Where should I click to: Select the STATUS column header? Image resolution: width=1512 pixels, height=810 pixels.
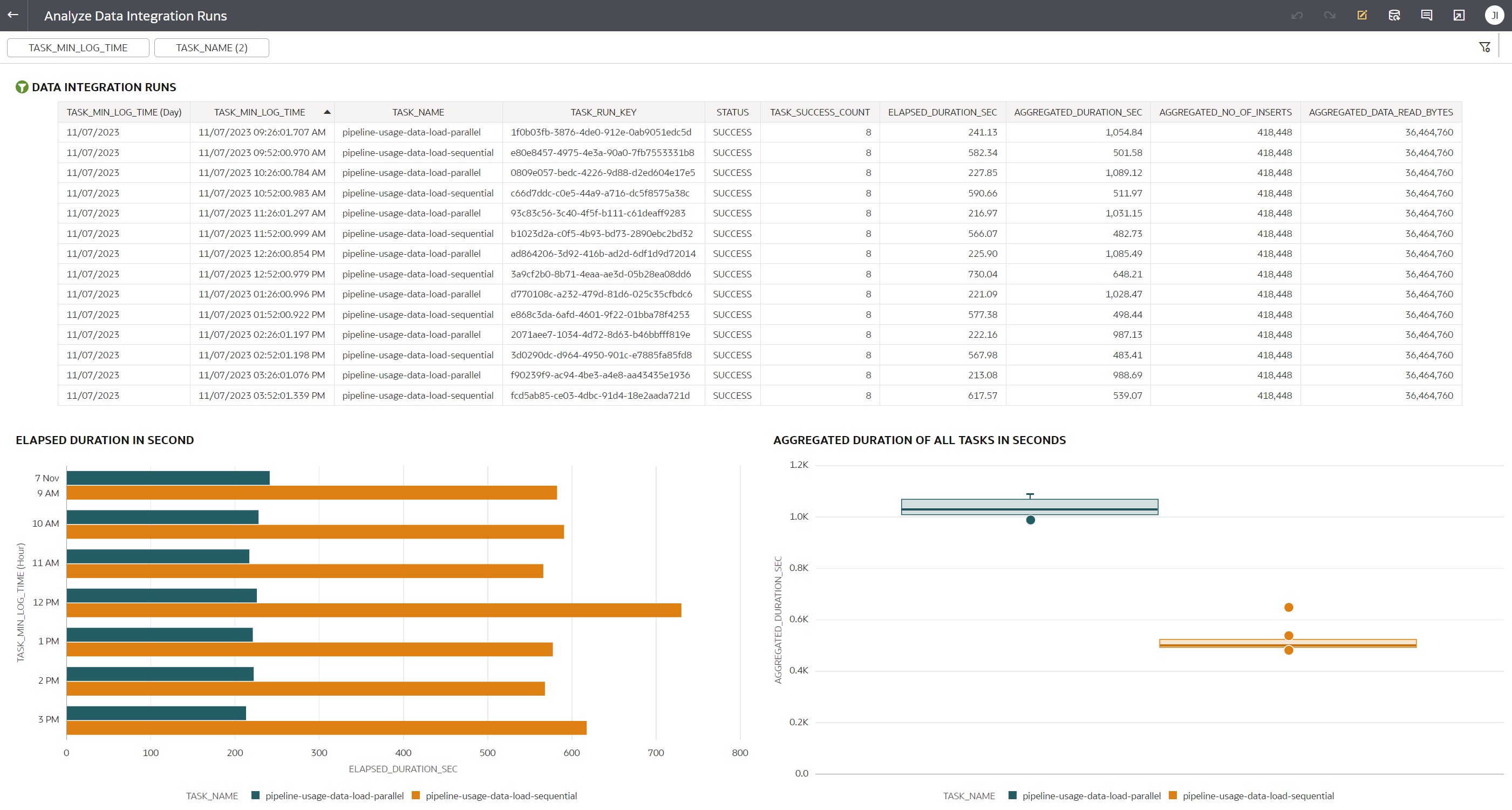(732, 112)
